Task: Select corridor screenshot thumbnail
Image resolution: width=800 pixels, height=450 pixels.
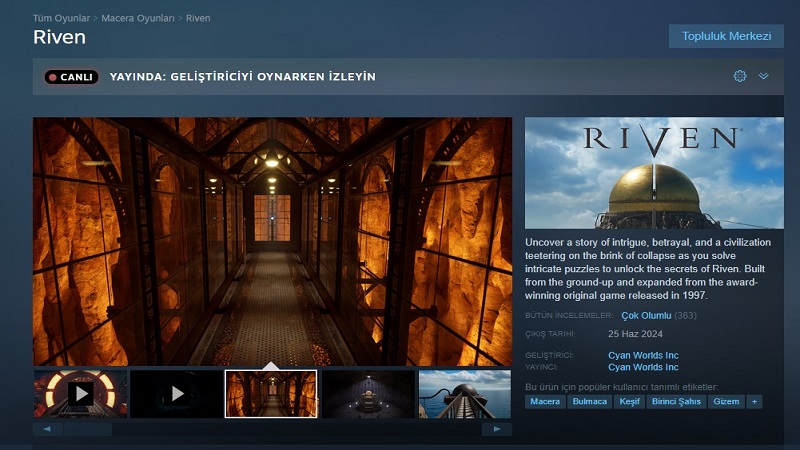Action: pyautogui.click(x=271, y=394)
